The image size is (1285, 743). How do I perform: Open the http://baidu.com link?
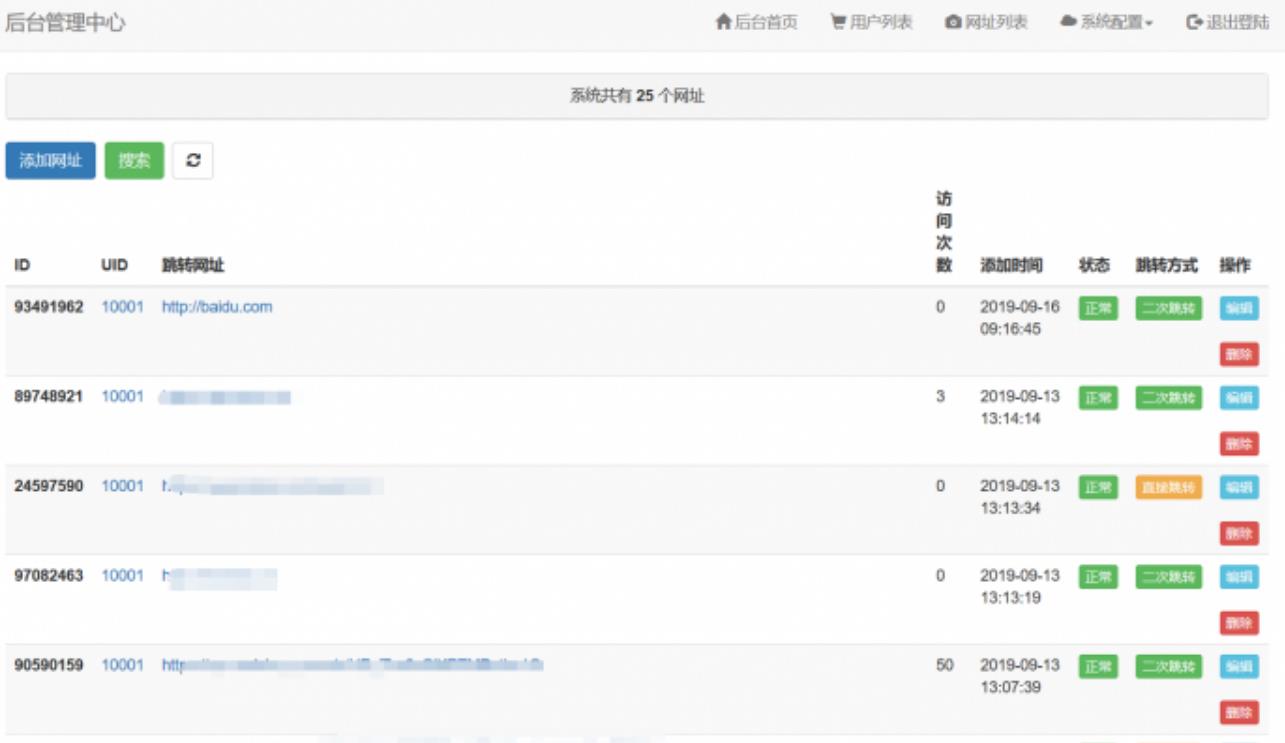click(217, 307)
